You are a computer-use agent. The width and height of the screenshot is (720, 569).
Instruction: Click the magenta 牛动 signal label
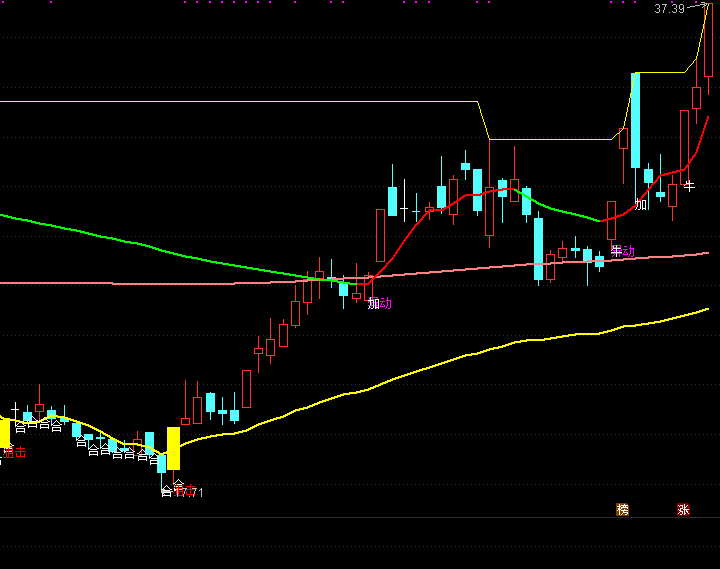click(623, 251)
